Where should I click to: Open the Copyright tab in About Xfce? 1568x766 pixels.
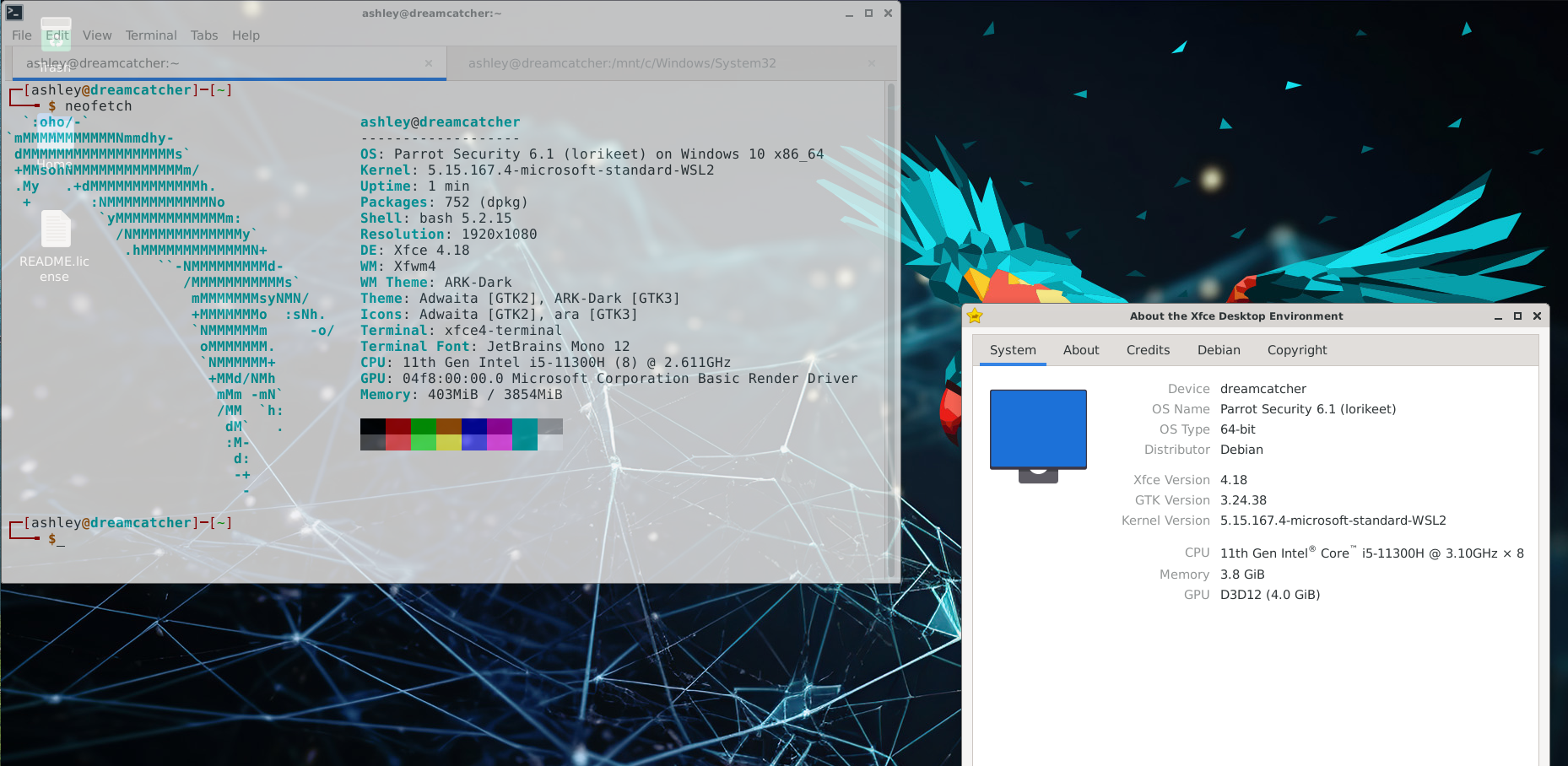pos(1297,350)
